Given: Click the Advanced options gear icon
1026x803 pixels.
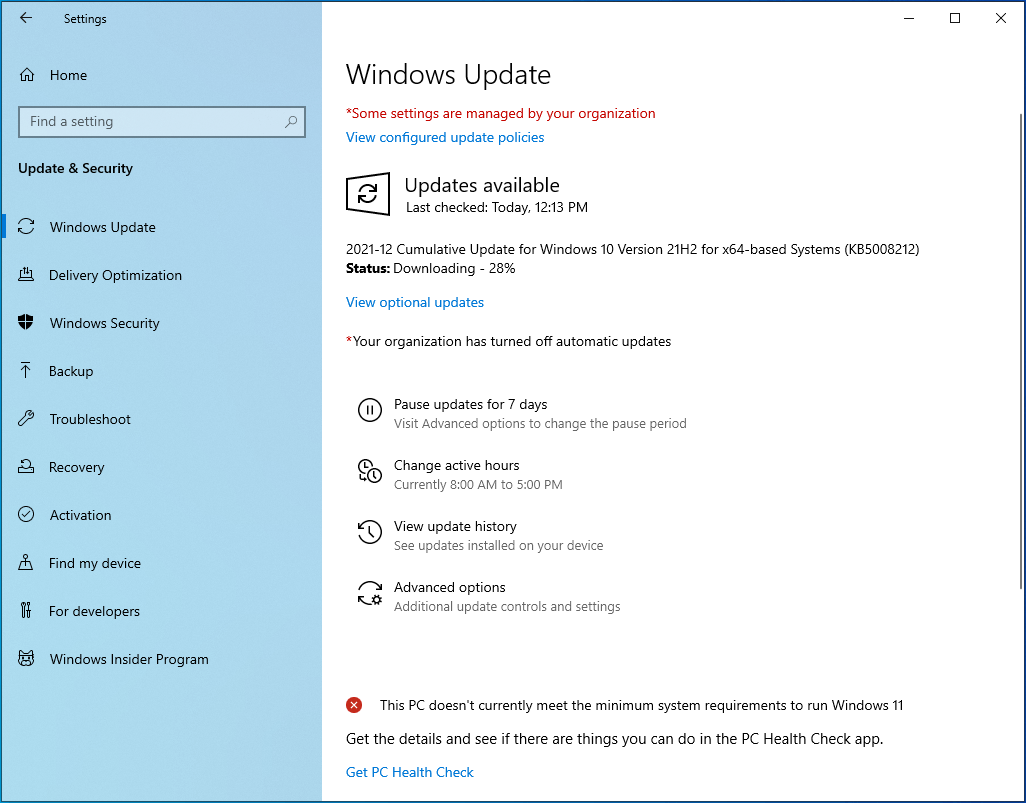Looking at the screenshot, I should pos(370,593).
